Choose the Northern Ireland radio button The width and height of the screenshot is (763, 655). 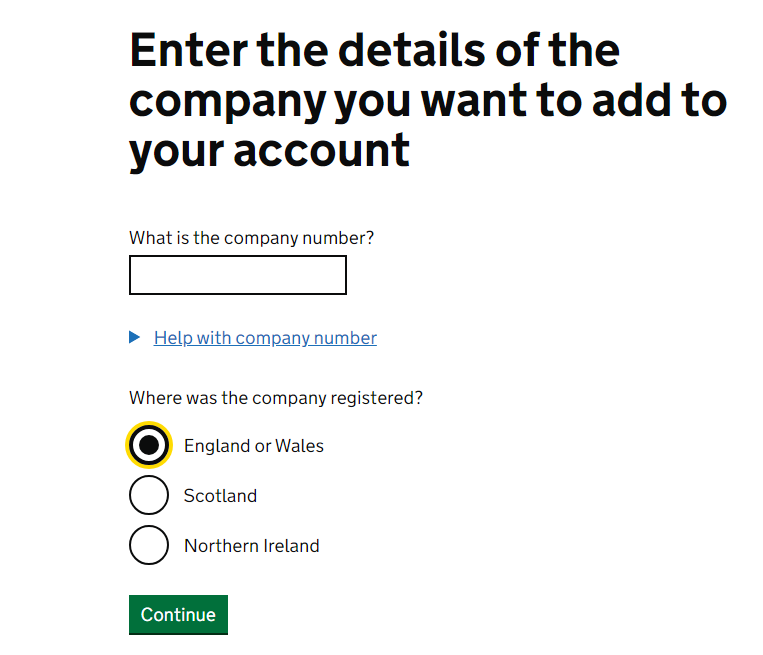[149, 546]
